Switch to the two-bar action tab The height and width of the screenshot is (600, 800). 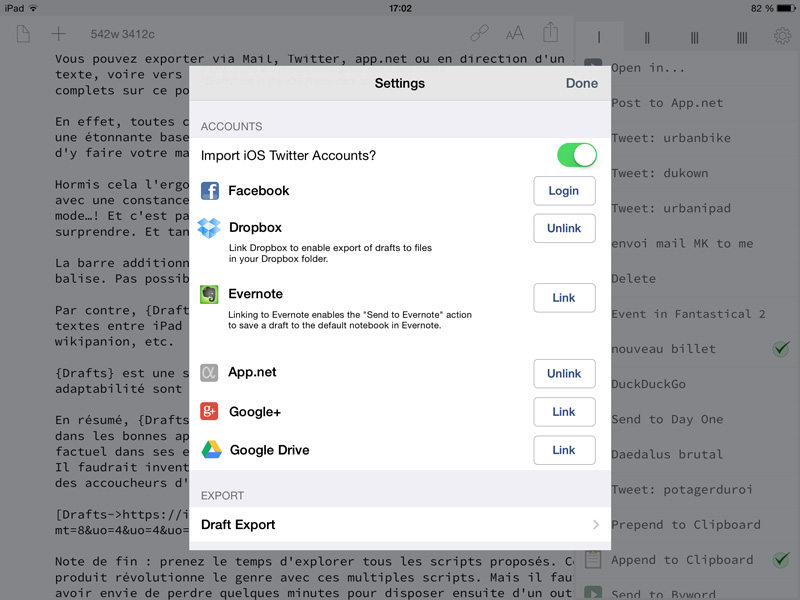pos(647,37)
